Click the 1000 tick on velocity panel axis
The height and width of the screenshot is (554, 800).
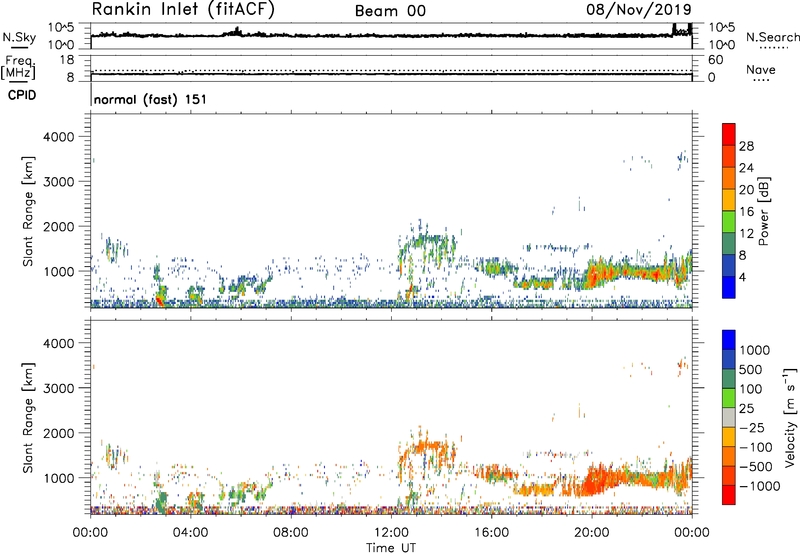[x=58, y=478]
